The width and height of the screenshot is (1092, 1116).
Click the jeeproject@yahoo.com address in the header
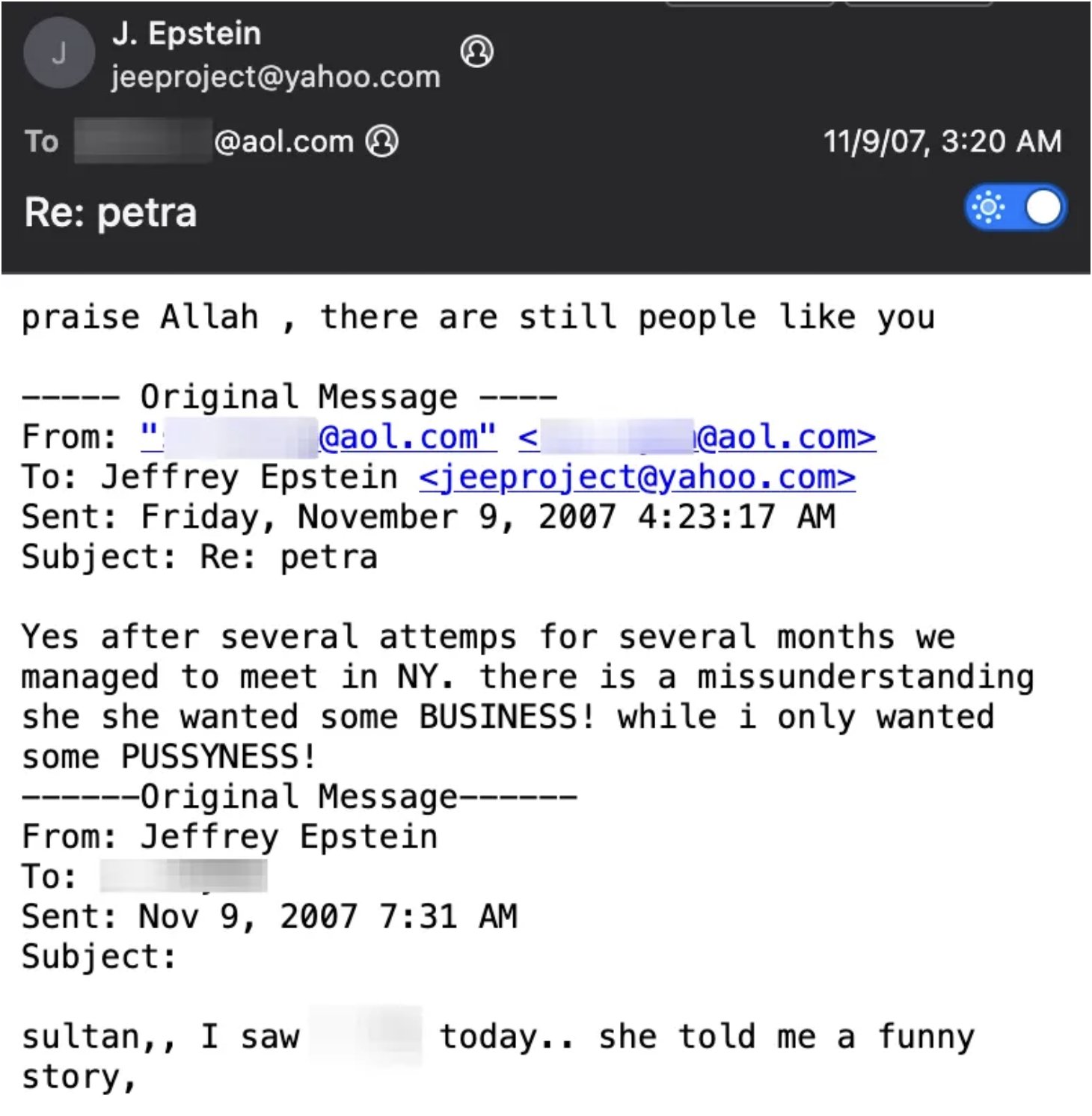275,77
